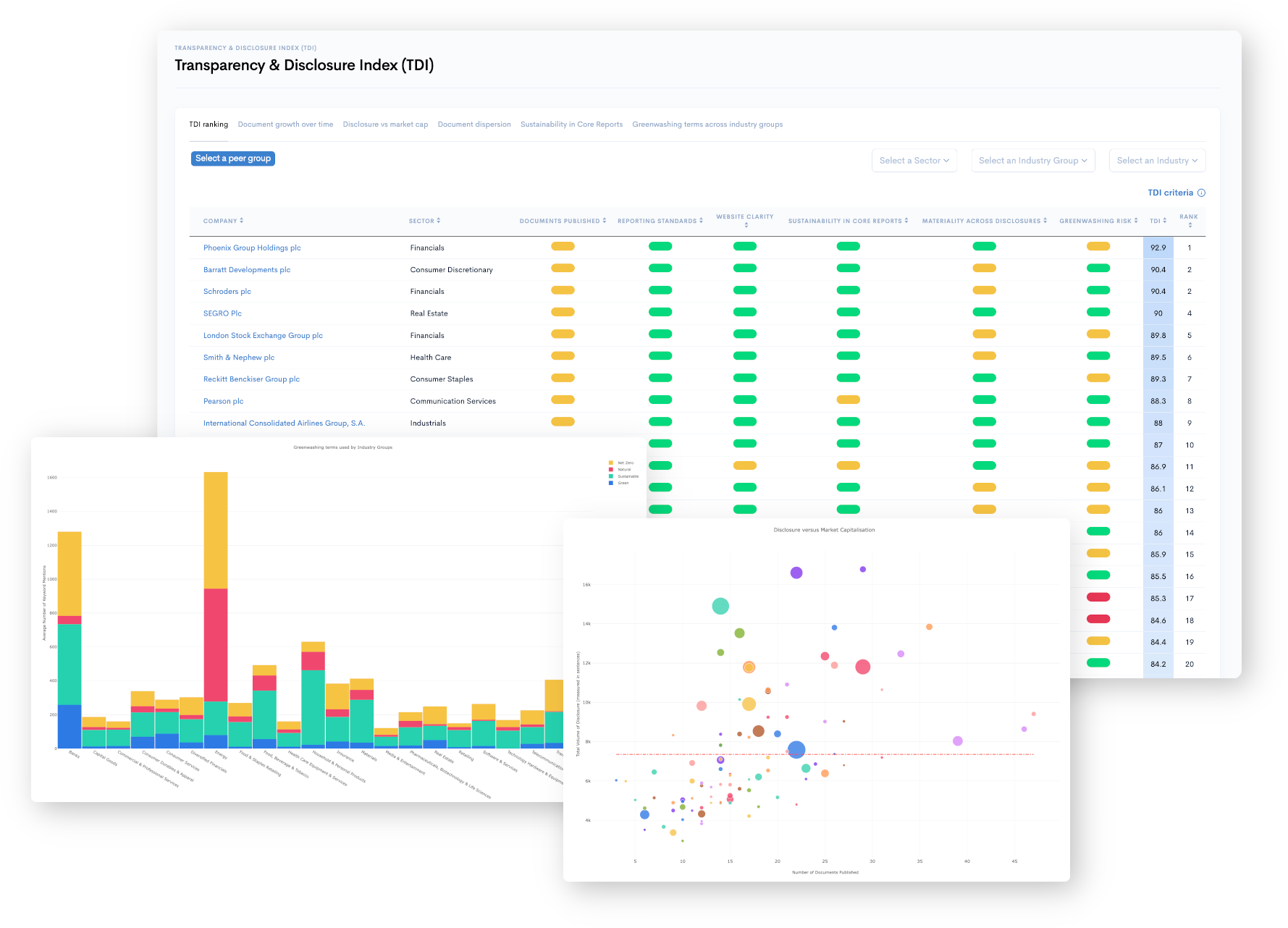
Task: Select TDI score 92.9 cell
Action: click(1158, 248)
